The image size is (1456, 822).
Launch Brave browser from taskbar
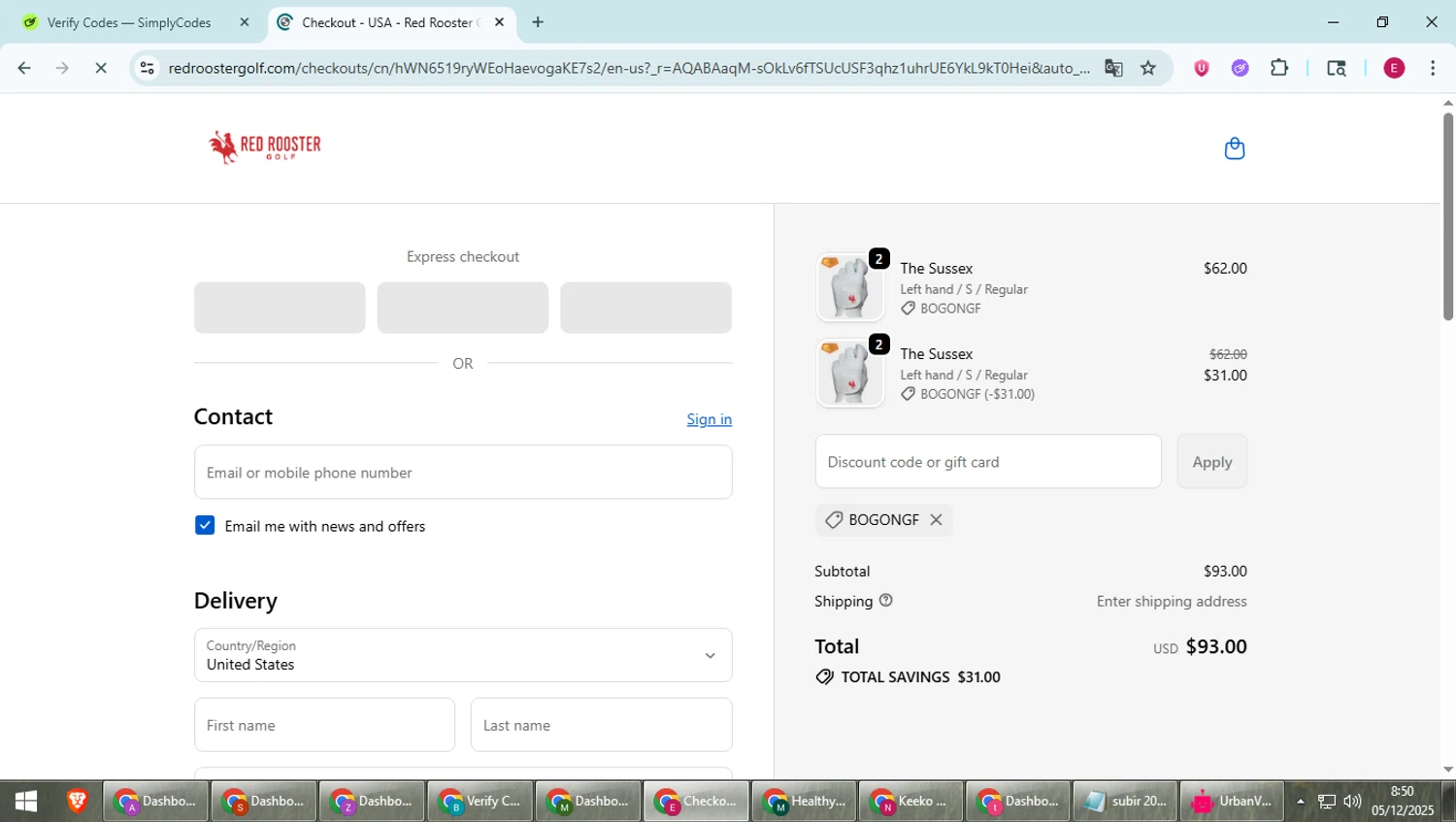[77, 802]
